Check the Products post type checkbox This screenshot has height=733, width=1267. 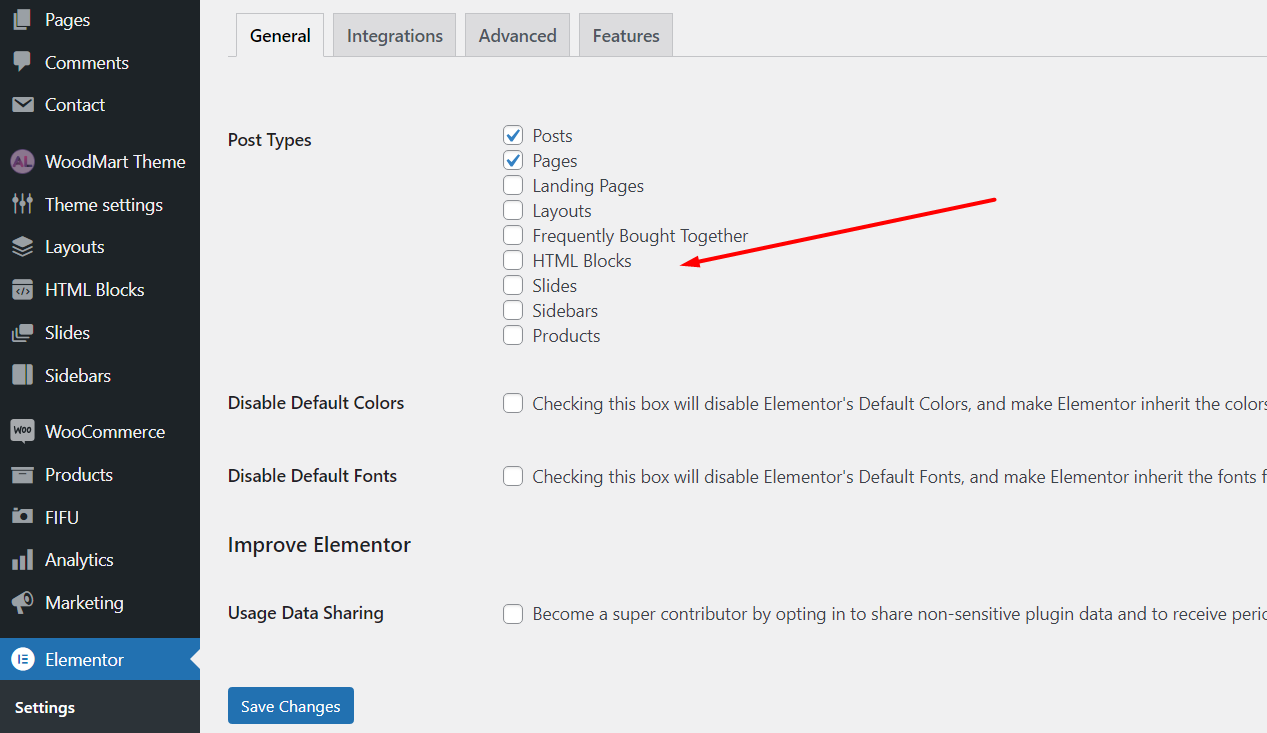tap(513, 335)
